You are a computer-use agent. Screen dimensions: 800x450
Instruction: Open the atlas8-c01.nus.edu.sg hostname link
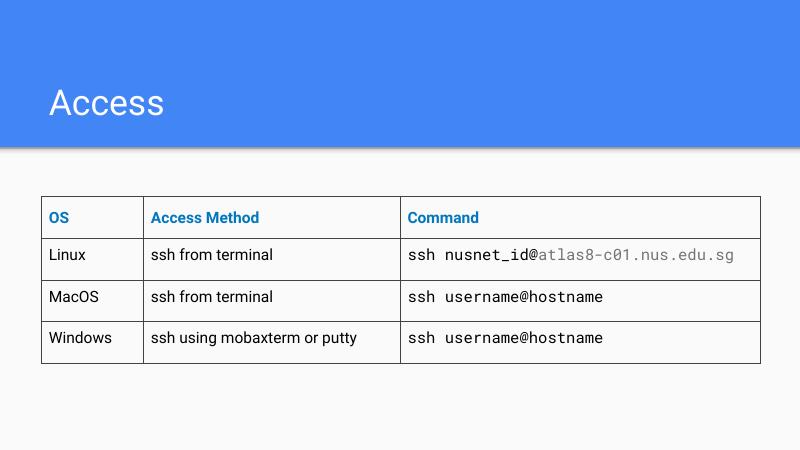click(636, 255)
